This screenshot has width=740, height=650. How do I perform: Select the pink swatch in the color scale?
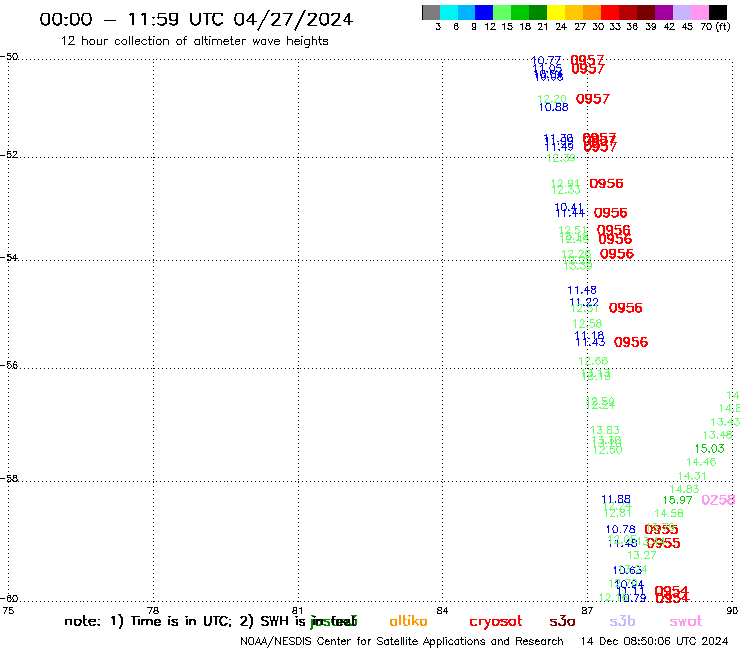tap(700, 12)
